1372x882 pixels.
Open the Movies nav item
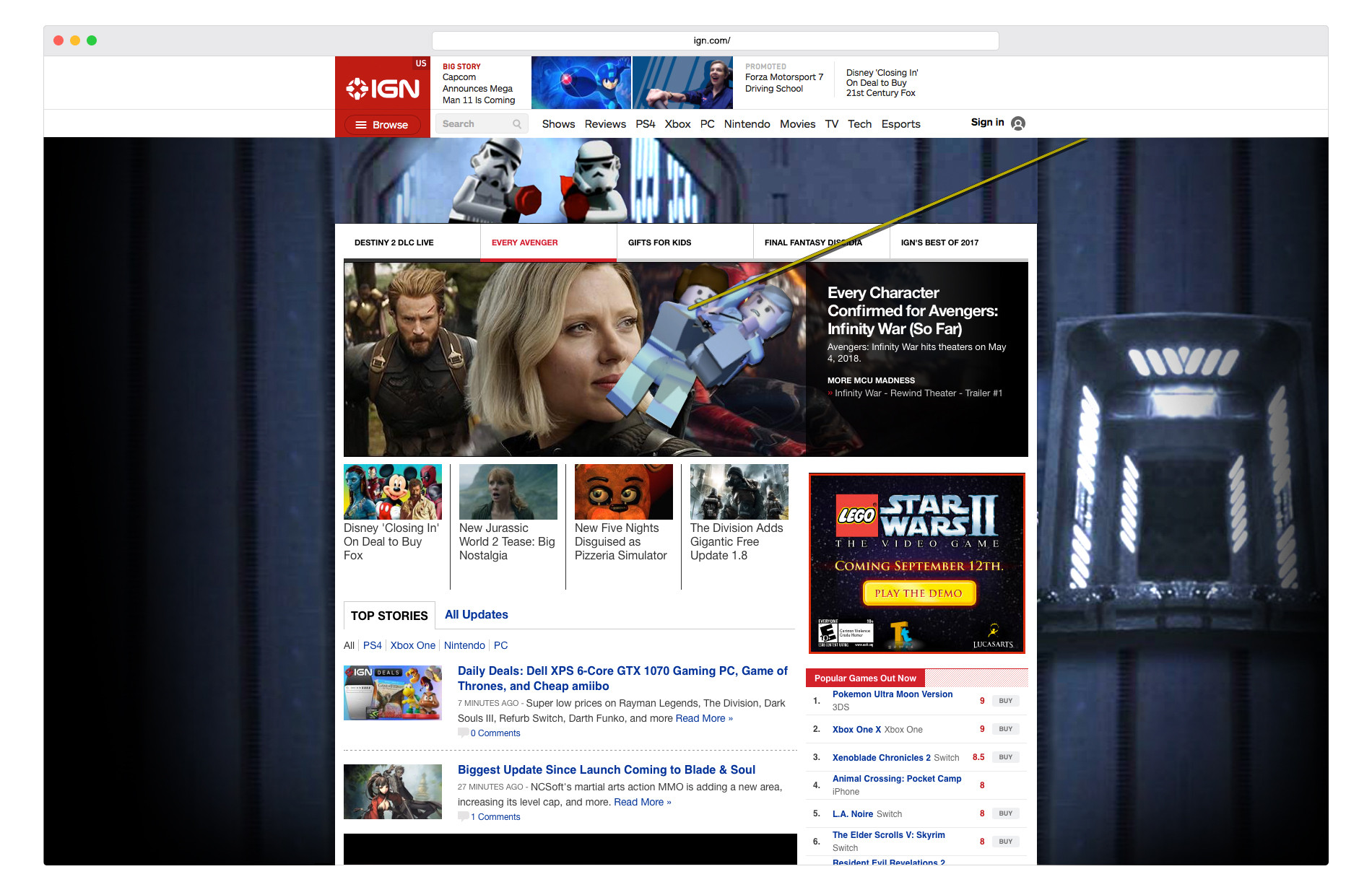[797, 124]
